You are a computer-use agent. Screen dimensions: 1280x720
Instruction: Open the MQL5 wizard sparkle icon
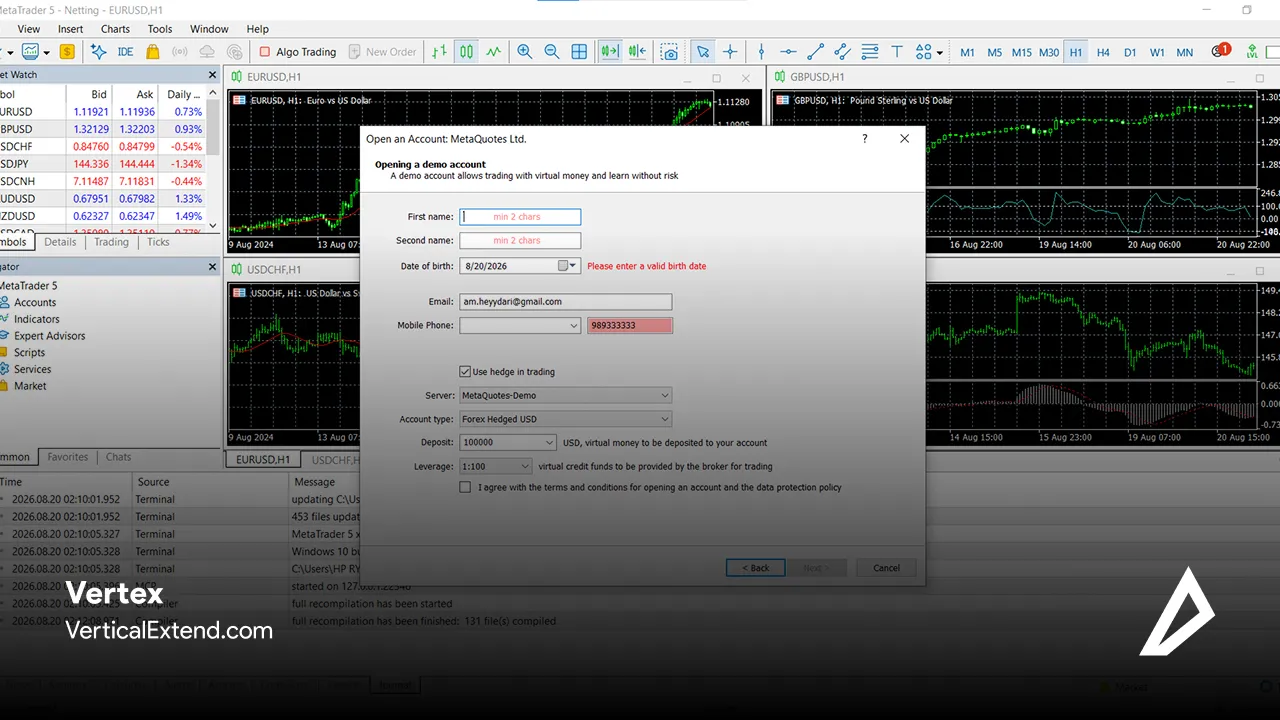[x=98, y=52]
